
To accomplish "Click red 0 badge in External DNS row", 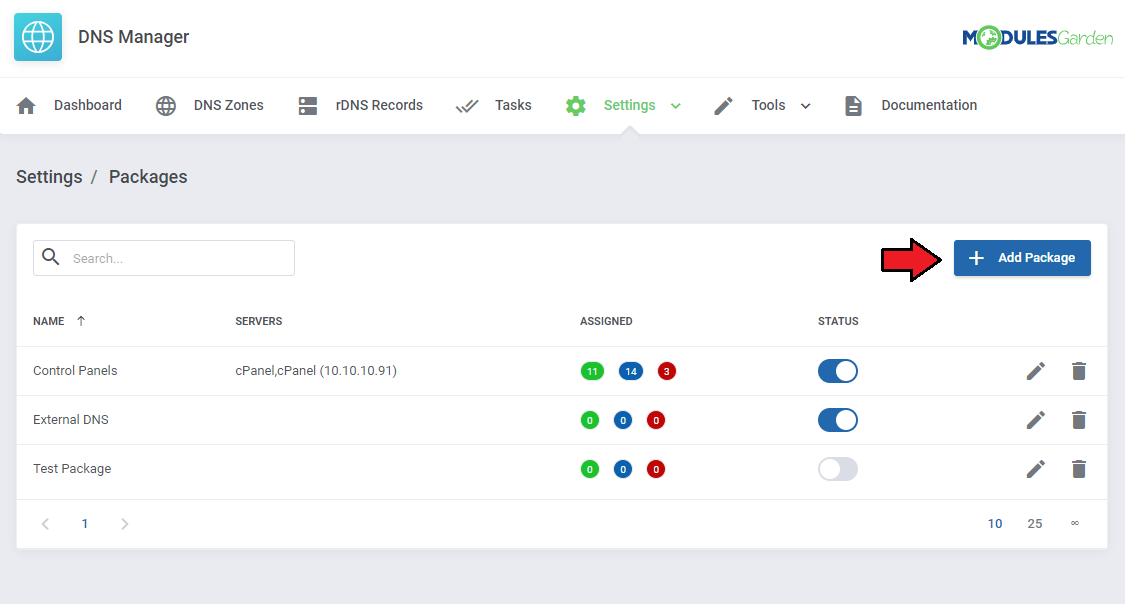I will (656, 420).
